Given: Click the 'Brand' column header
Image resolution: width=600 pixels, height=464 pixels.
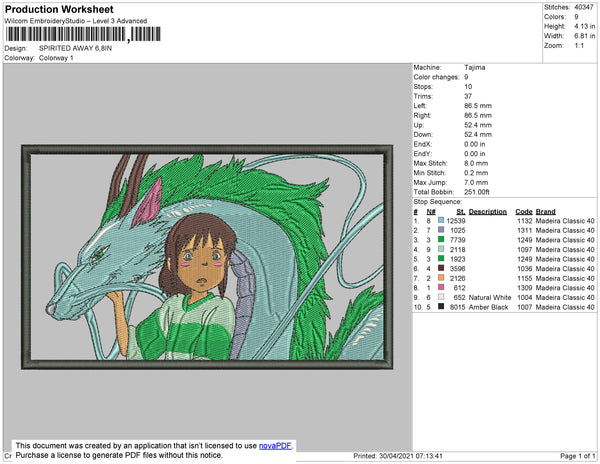Looking at the screenshot, I should (546, 212).
